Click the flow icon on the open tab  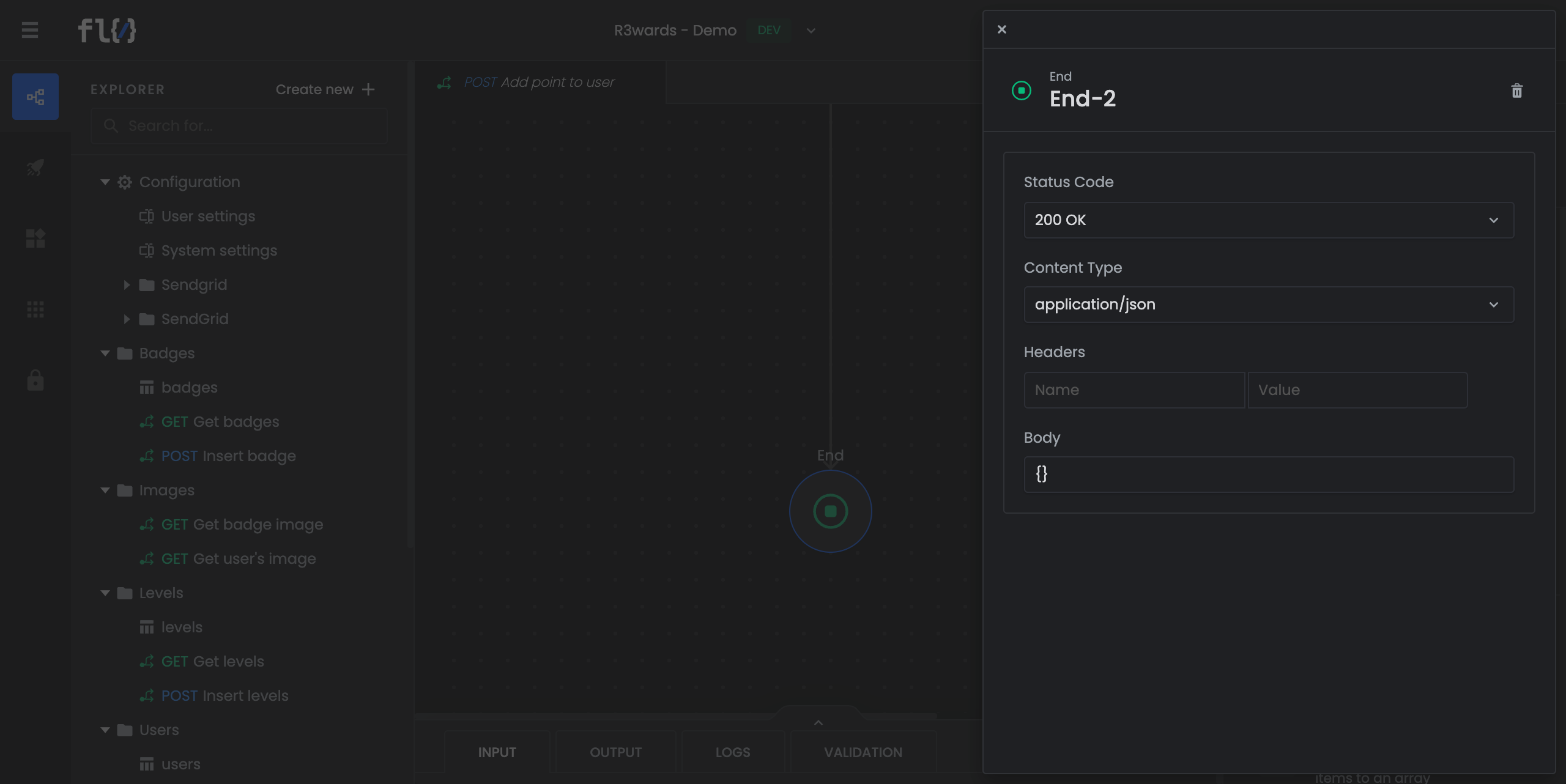click(445, 83)
